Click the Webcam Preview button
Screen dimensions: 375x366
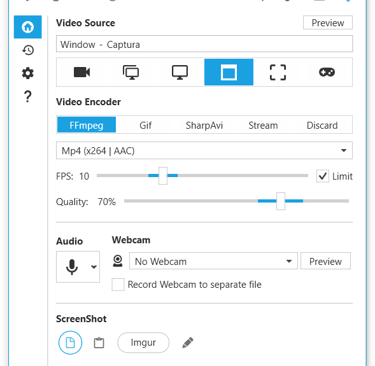tap(325, 261)
